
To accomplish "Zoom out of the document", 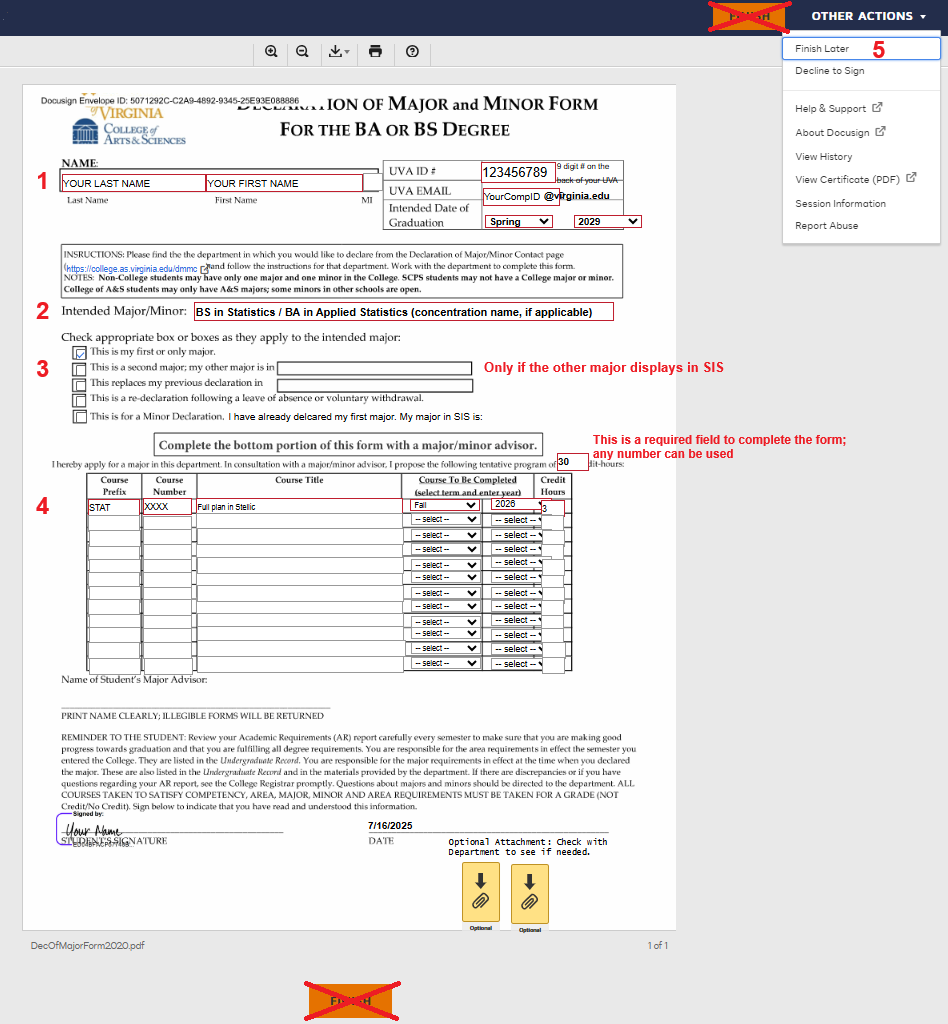I will (302, 52).
